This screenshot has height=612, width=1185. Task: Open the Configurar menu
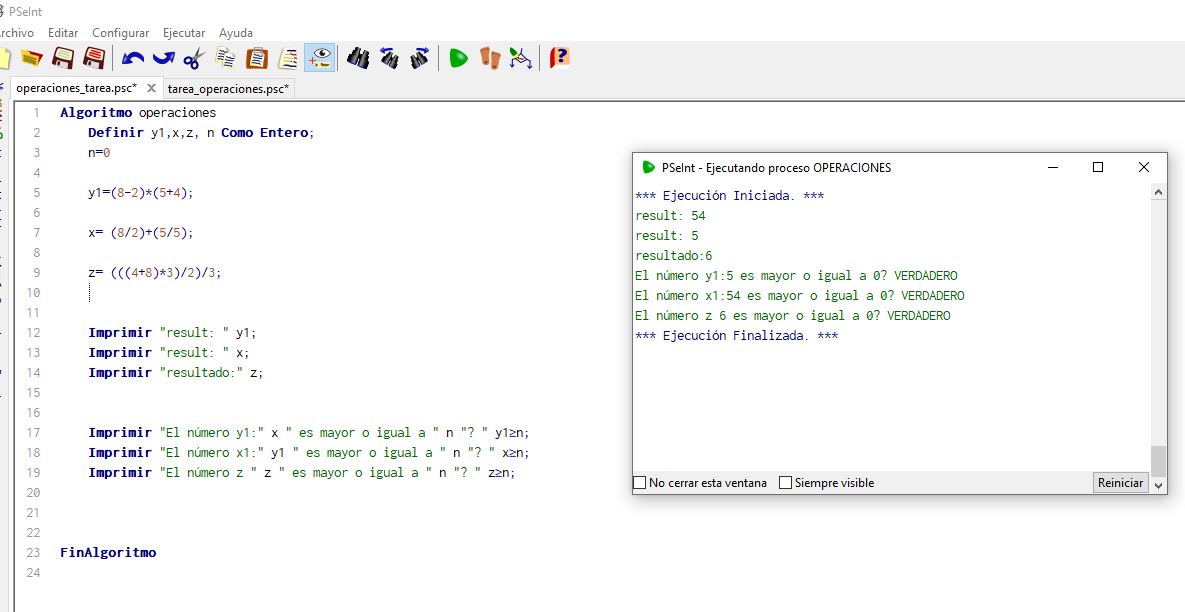click(120, 33)
